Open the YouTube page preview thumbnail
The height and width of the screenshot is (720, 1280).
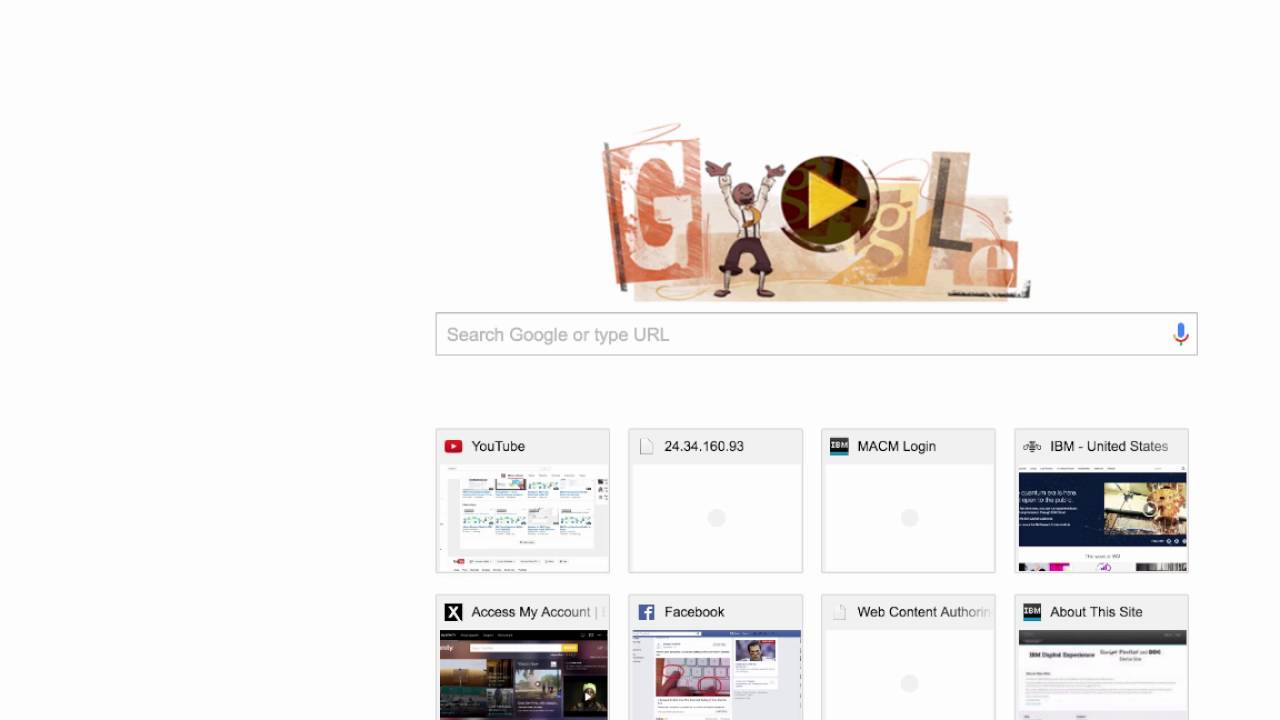point(523,518)
